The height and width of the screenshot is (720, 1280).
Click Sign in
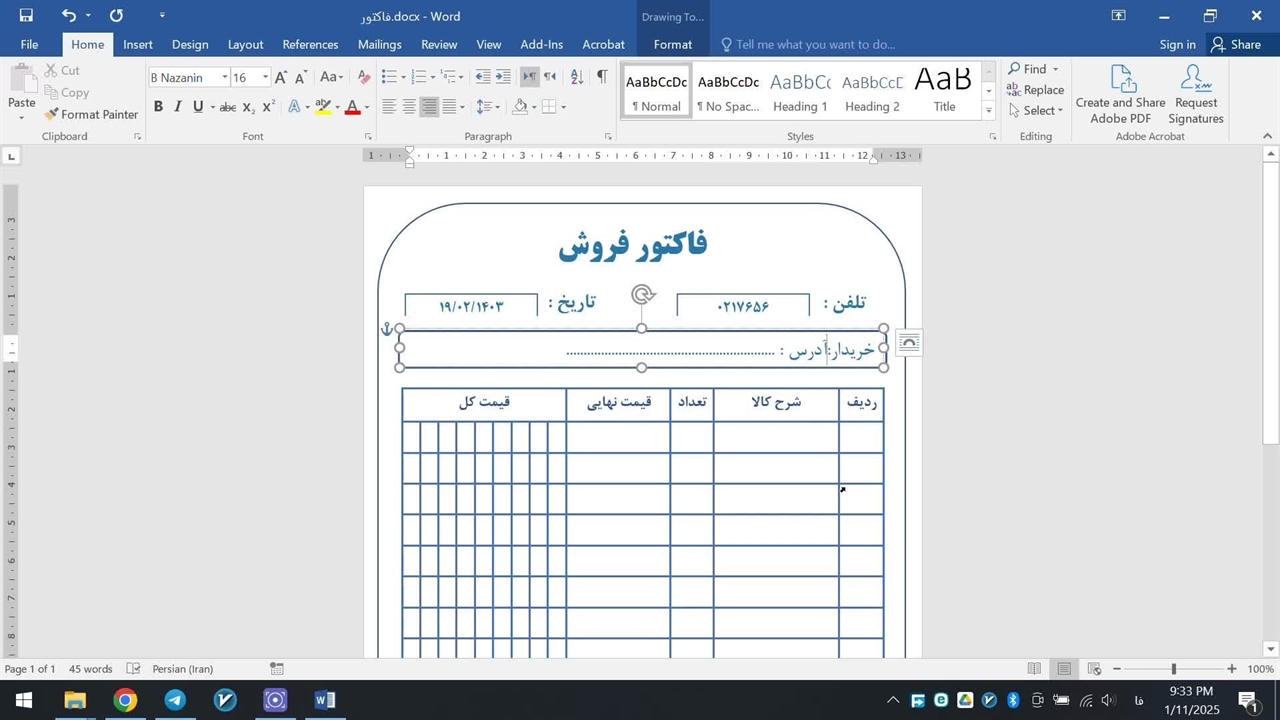pyautogui.click(x=1177, y=44)
